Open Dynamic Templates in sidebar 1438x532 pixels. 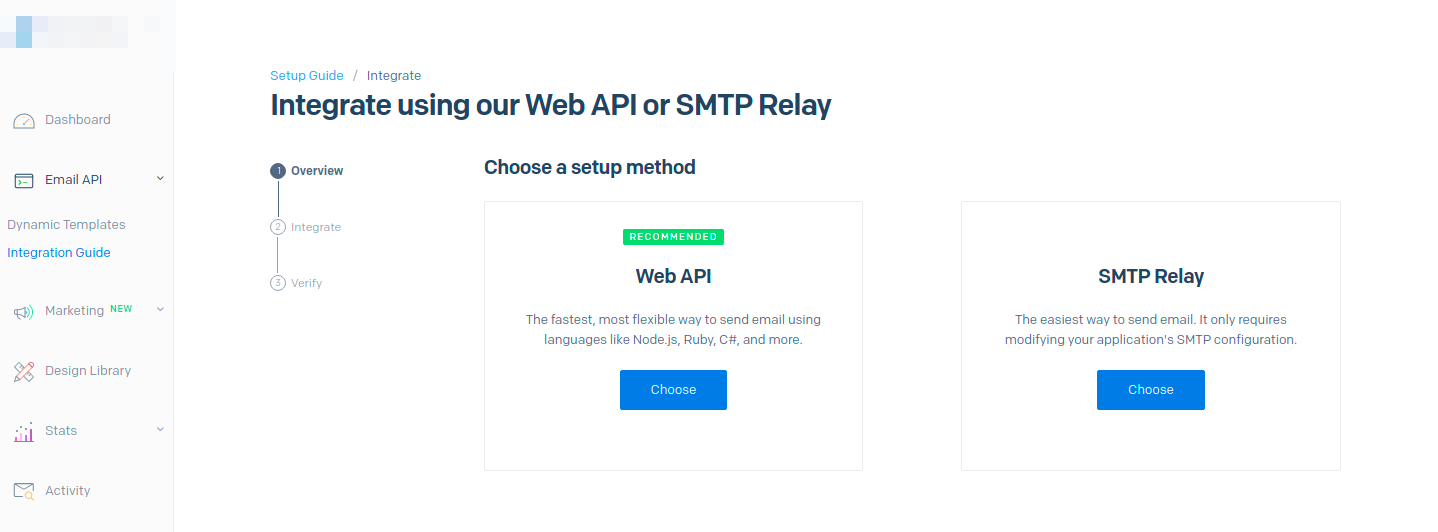pyautogui.click(x=66, y=225)
